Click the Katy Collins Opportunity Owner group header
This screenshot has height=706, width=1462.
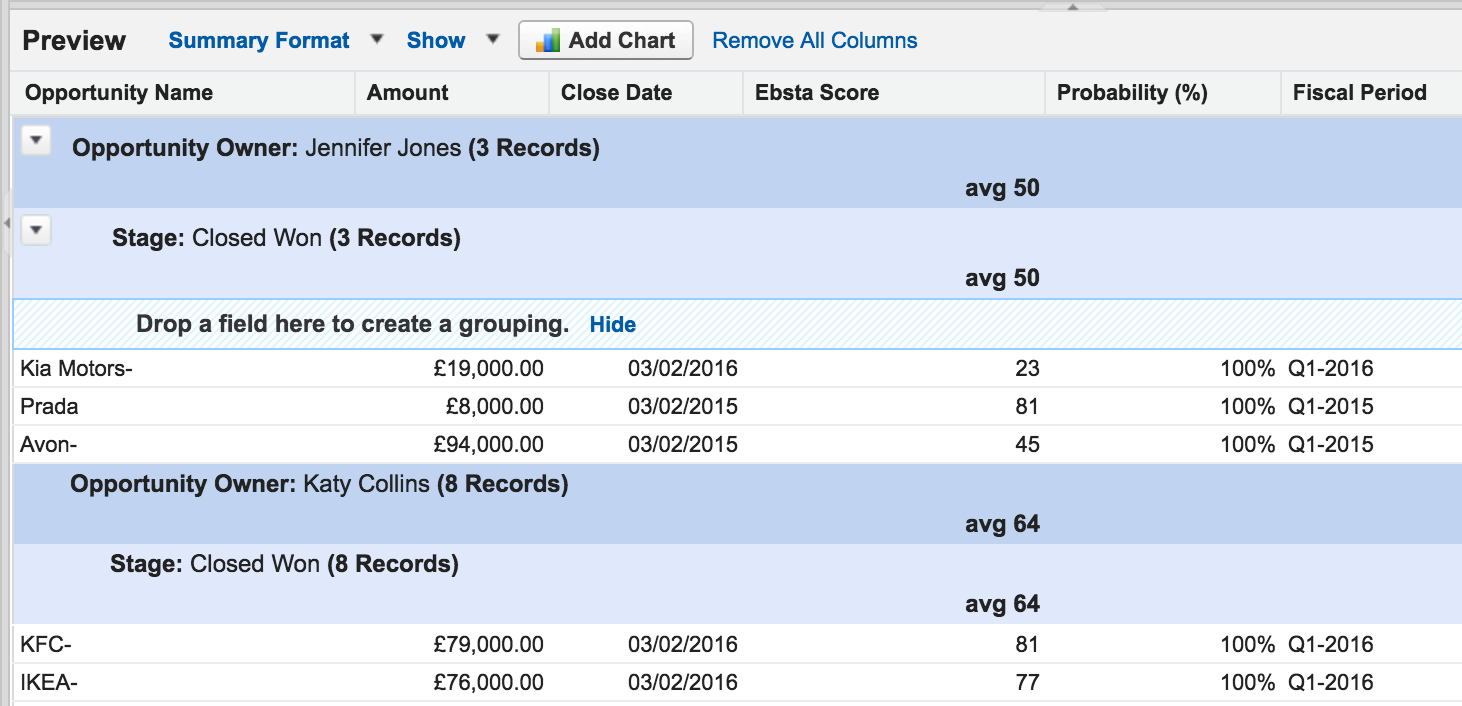click(x=319, y=485)
